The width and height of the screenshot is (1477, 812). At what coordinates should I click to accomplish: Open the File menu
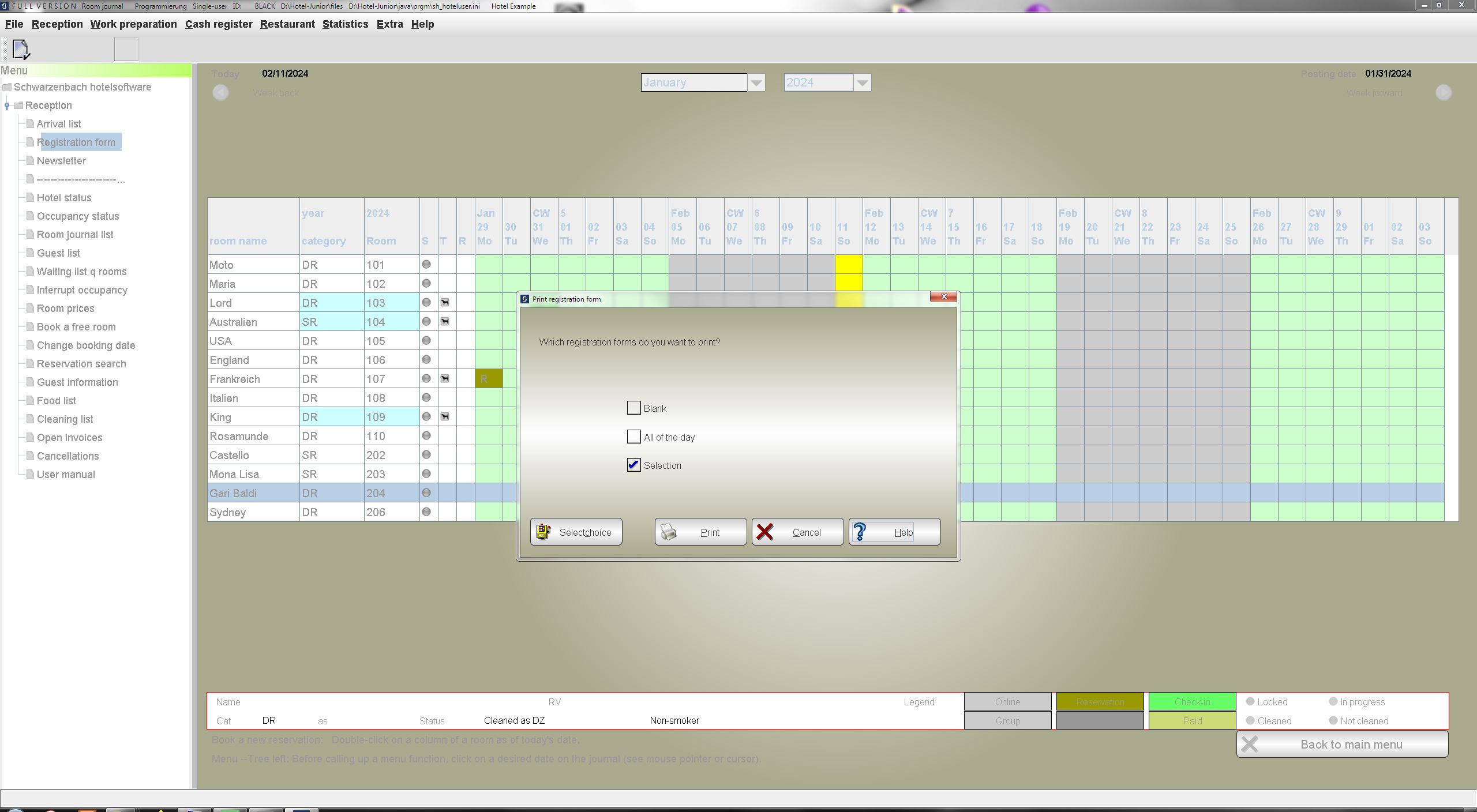[x=14, y=24]
